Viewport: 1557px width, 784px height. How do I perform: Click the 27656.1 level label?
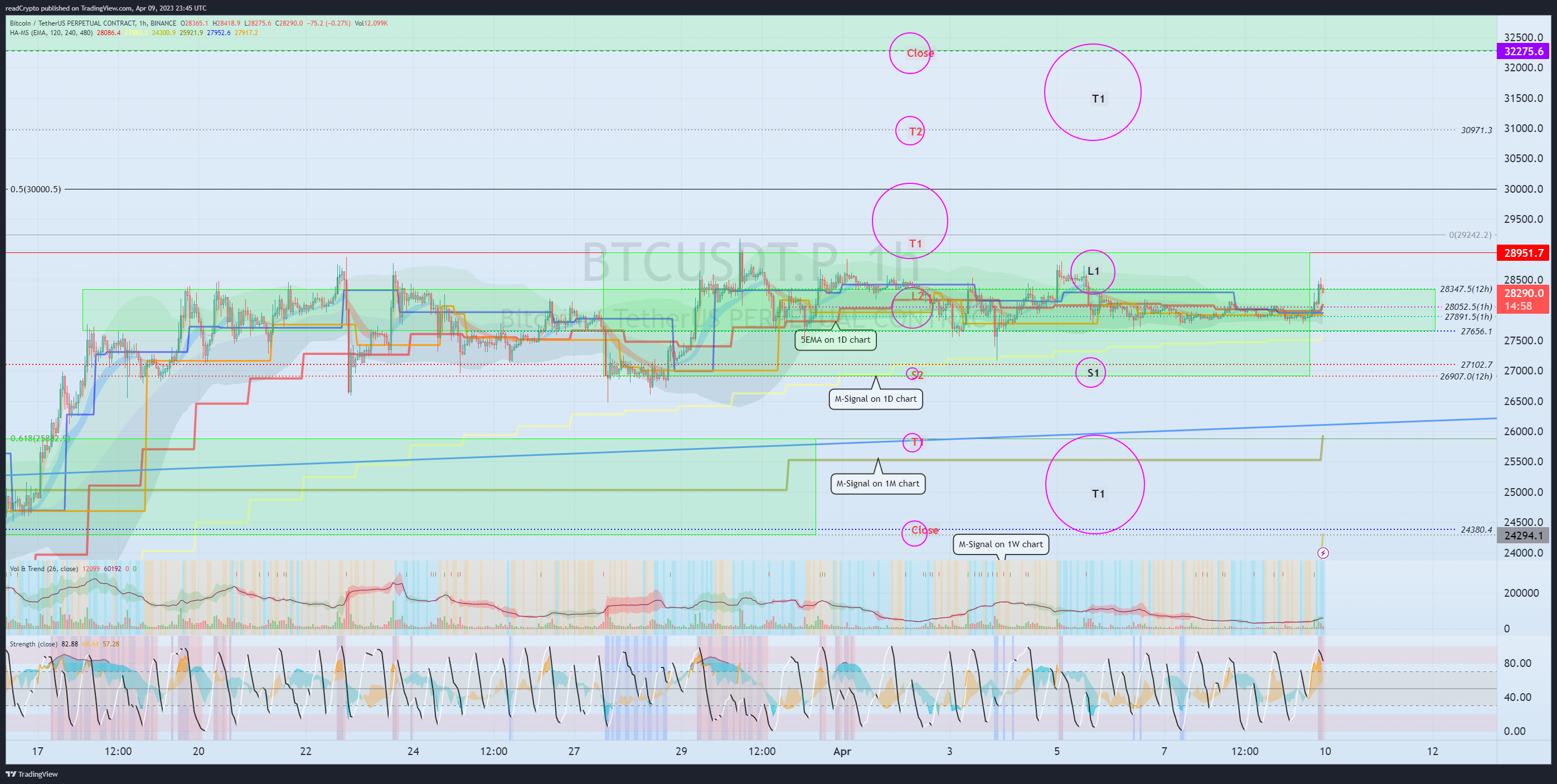point(1476,331)
